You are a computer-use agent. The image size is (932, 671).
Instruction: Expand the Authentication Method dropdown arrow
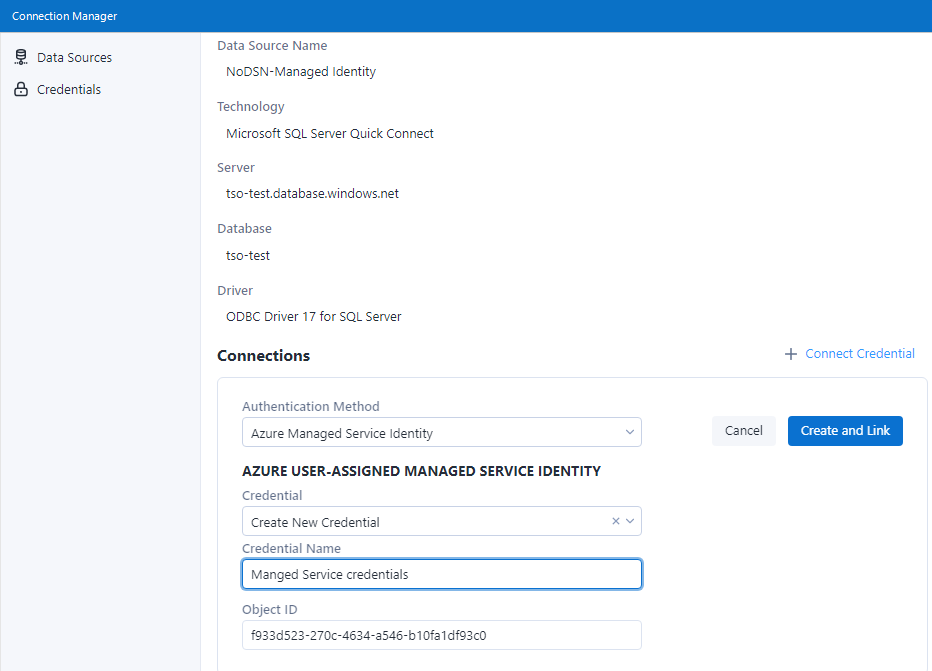point(629,433)
